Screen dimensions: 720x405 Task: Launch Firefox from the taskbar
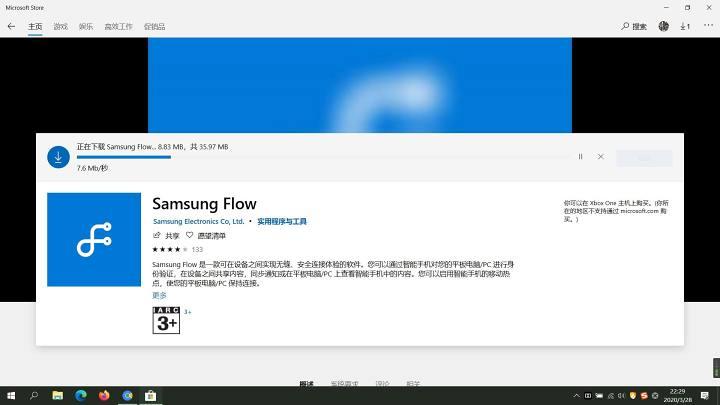point(104,395)
